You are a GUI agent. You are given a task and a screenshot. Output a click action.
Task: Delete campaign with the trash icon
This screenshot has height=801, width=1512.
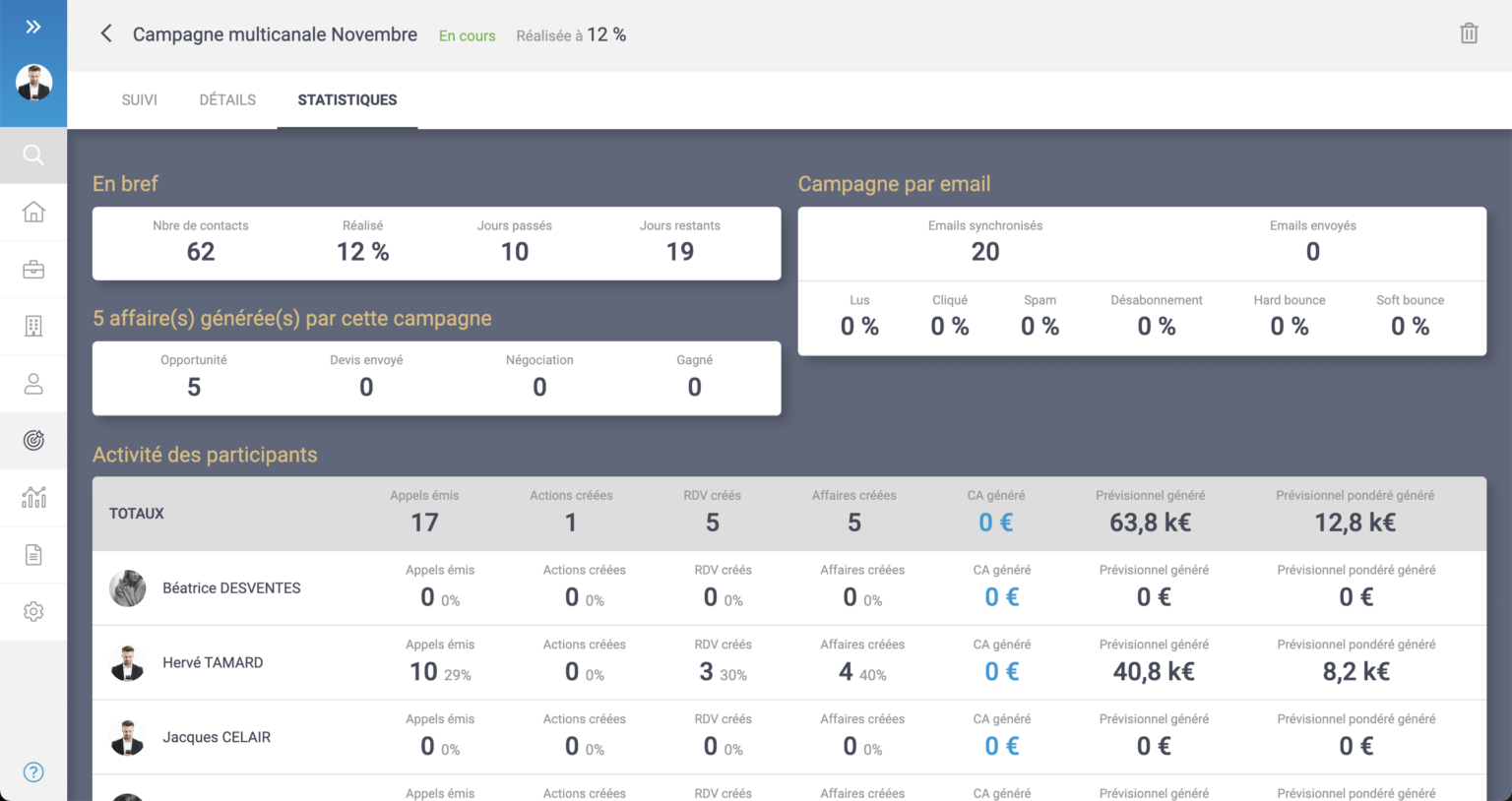click(x=1469, y=33)
